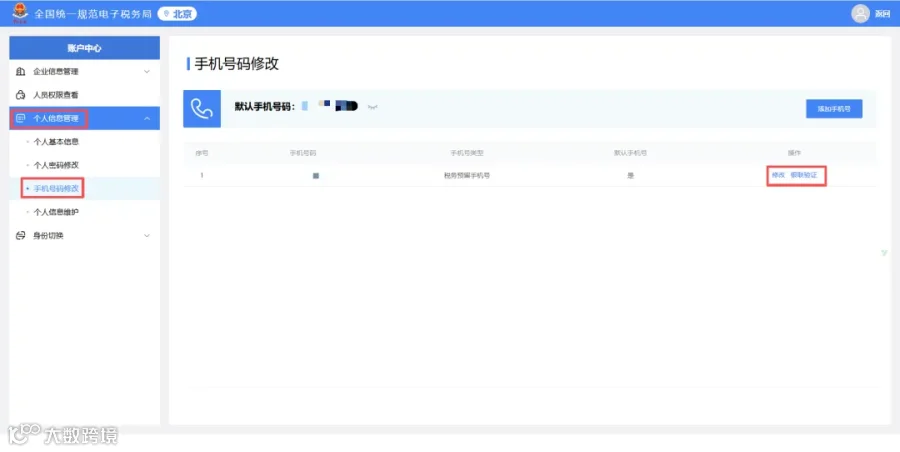Expand the 身份切换 chevron
900x452 pixels.
tap(147, 235)
